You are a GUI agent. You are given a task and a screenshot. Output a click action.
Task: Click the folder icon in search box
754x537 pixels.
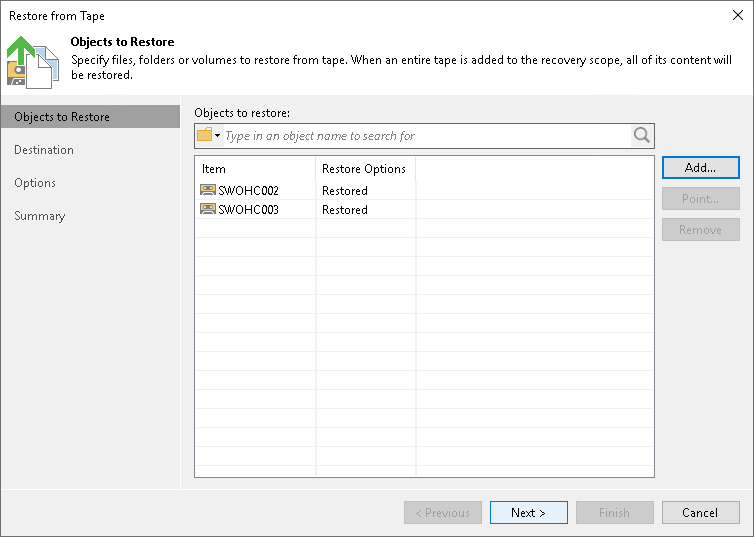point(204,135)
